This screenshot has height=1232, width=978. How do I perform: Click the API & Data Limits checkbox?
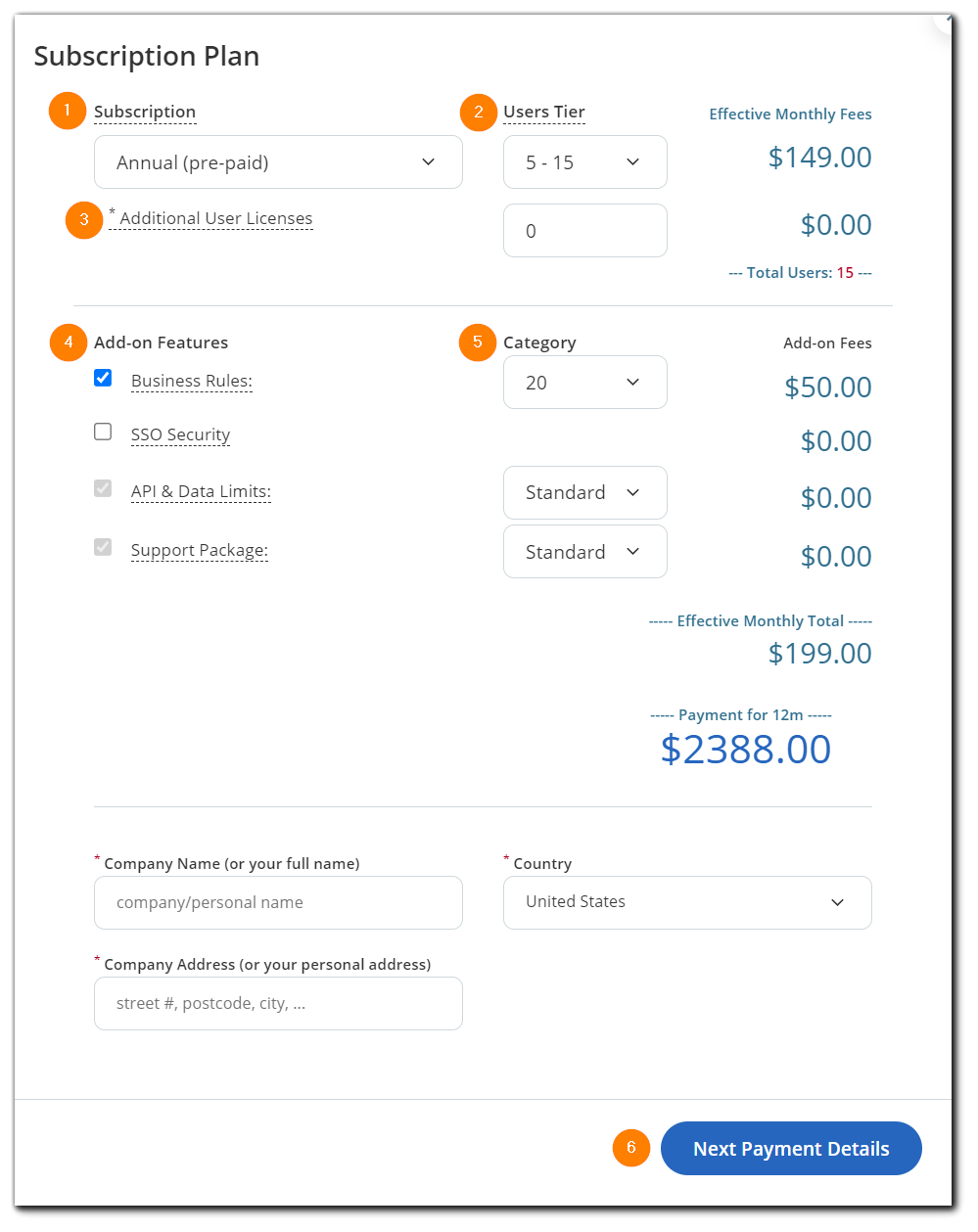(103, 488)
